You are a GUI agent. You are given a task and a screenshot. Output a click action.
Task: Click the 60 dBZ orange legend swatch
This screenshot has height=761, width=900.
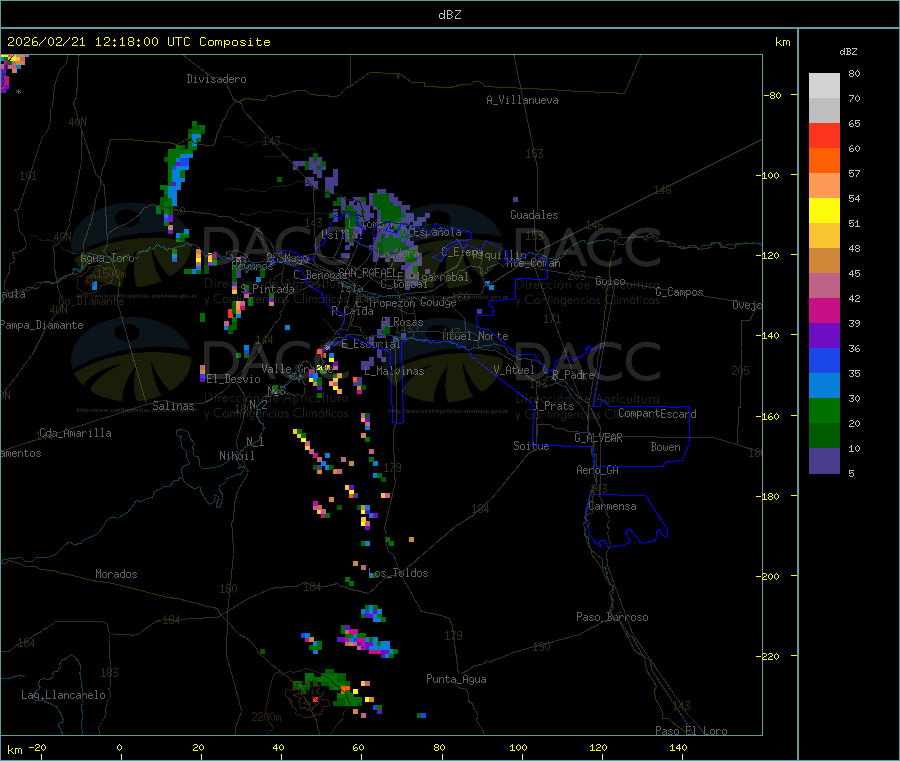point(824,161)
